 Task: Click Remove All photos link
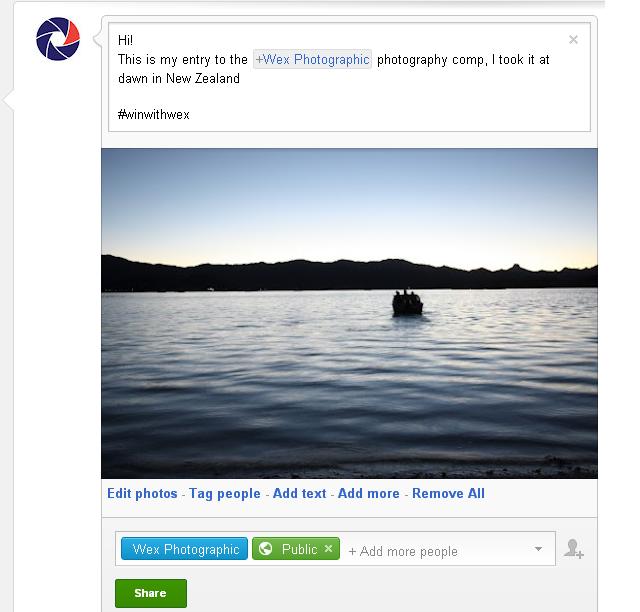[448, 494]
